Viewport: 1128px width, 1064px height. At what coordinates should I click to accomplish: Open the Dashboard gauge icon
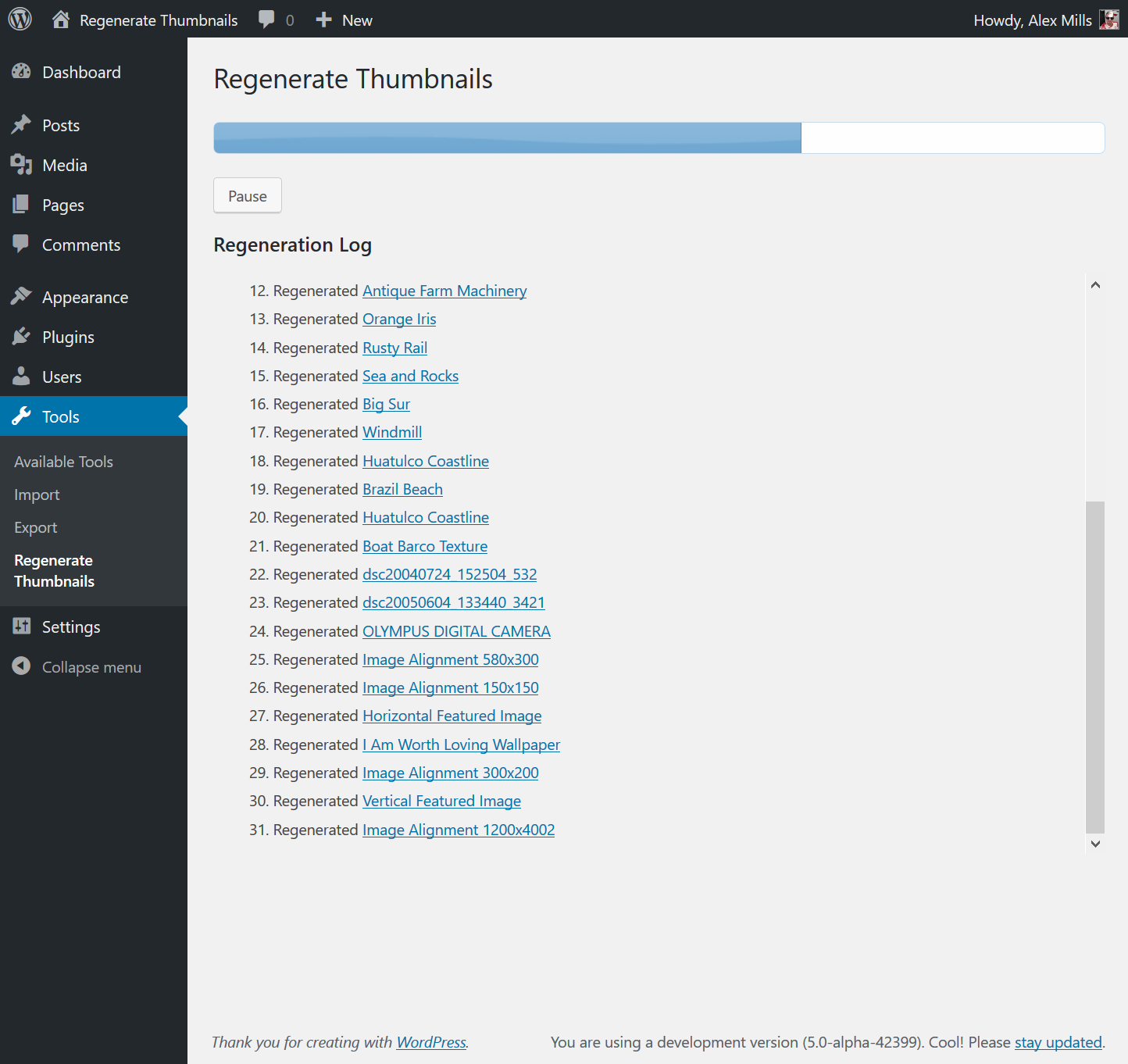point(22,72)
